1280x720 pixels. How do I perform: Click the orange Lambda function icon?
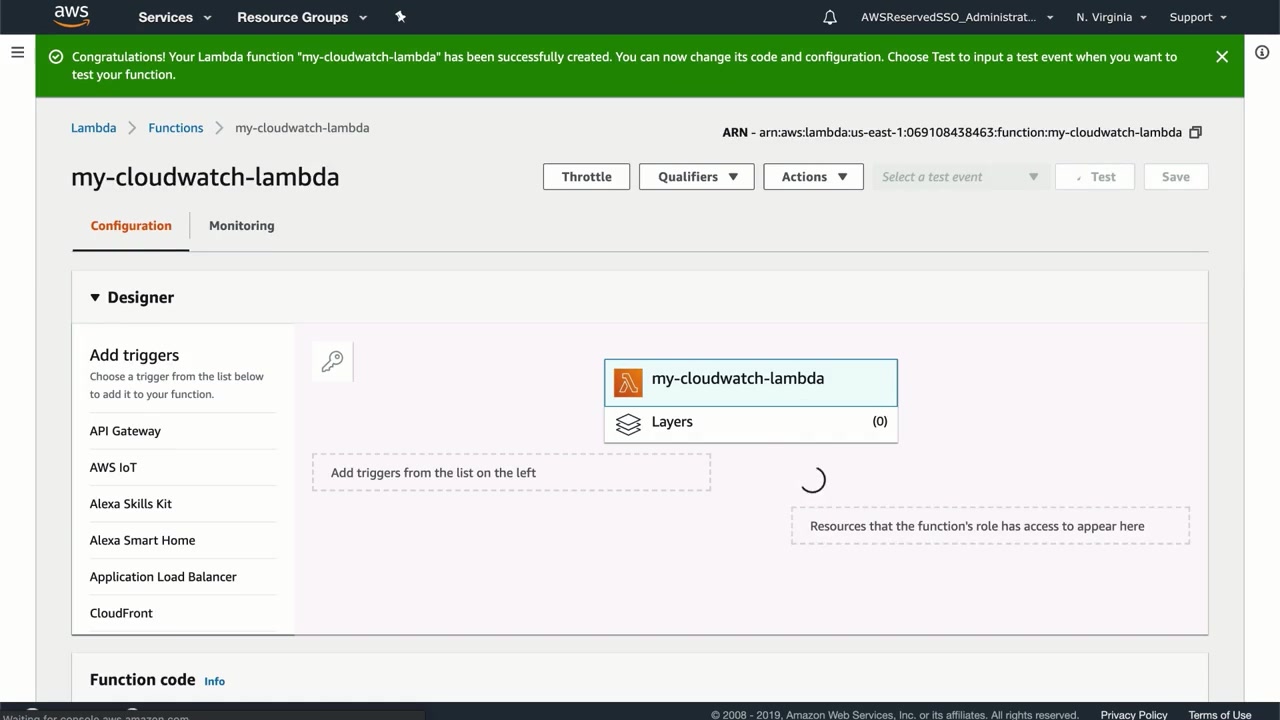(628, 382)
